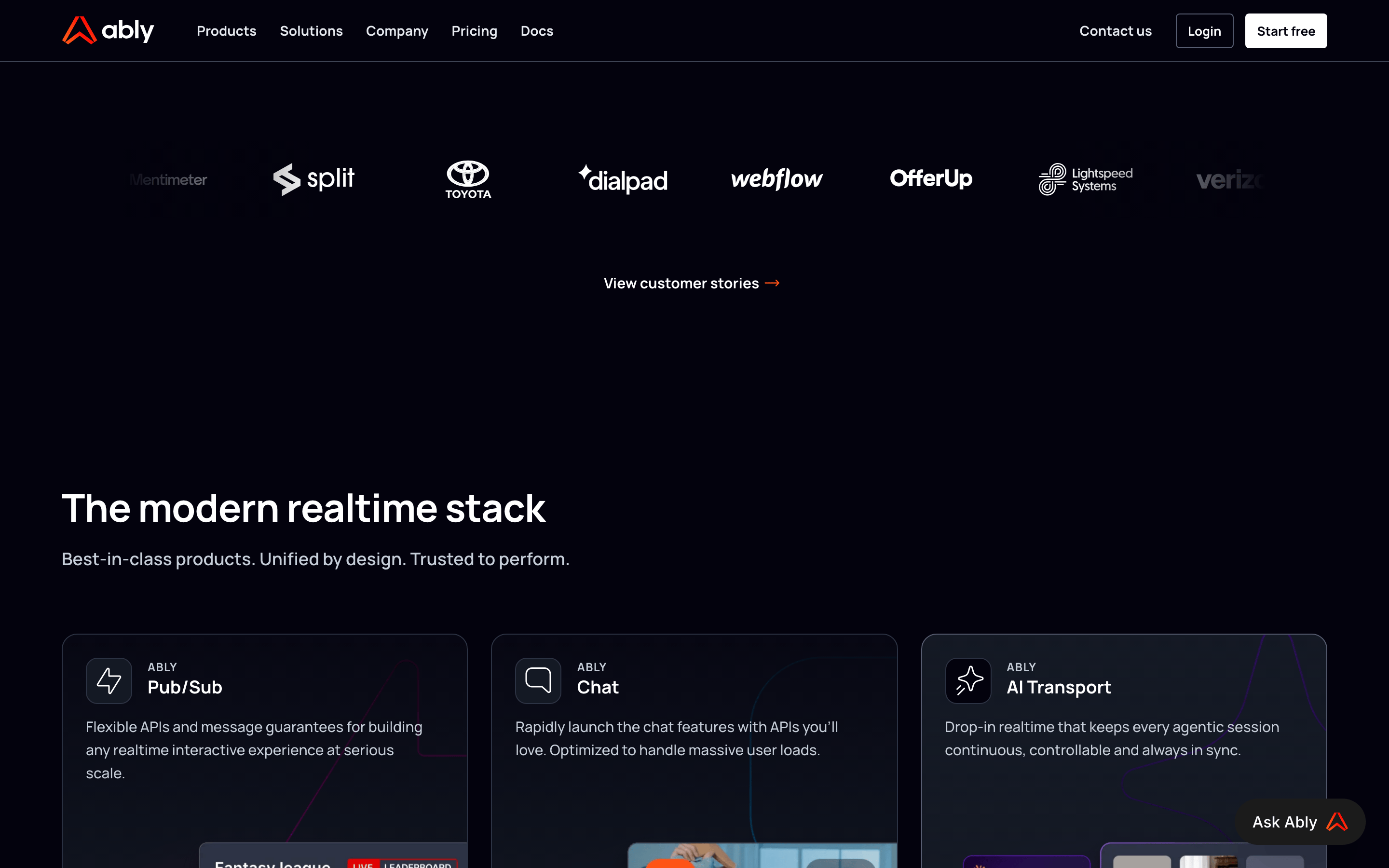Click the Ably logo in header
This screenshot has width=1389, height=868.
click(108, 30)
